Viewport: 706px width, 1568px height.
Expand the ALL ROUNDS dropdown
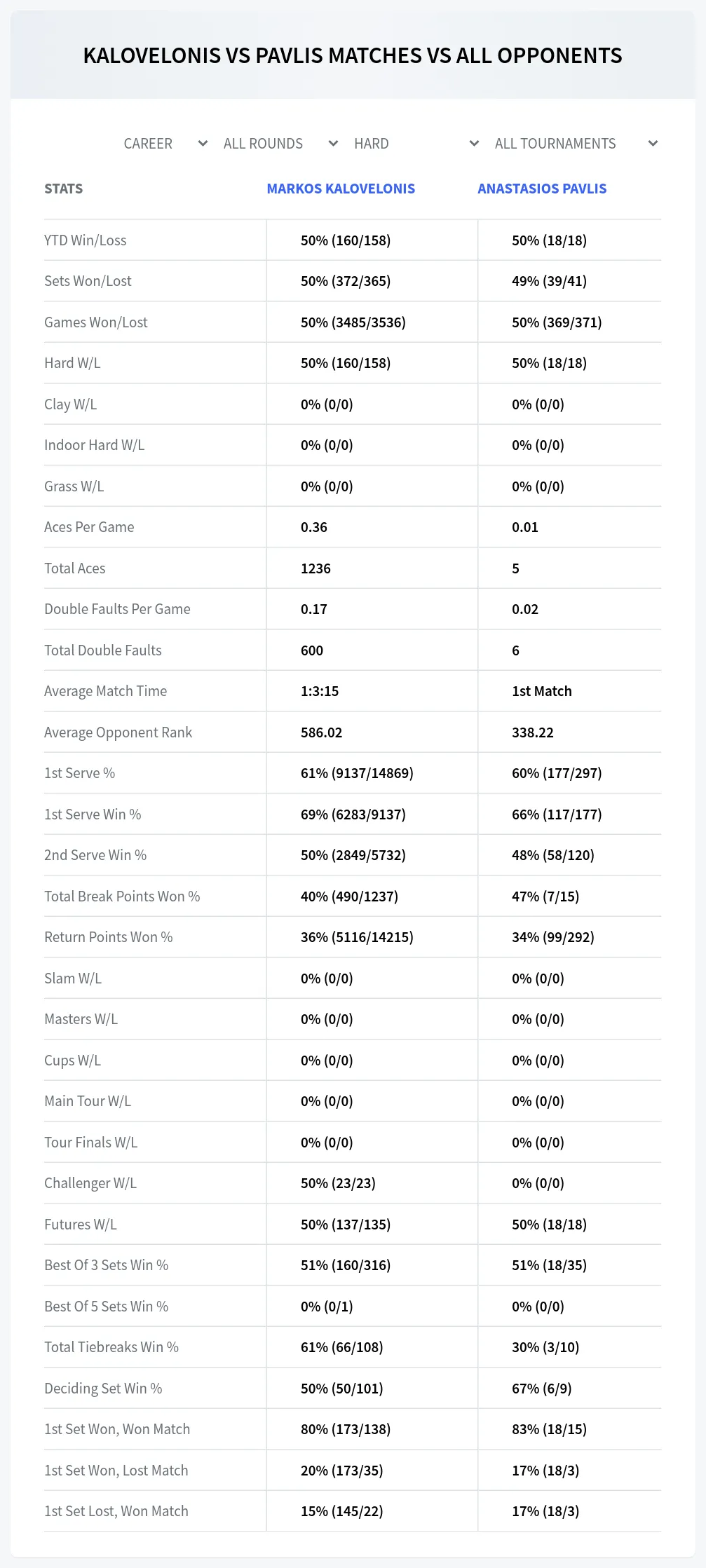point(280,144)
